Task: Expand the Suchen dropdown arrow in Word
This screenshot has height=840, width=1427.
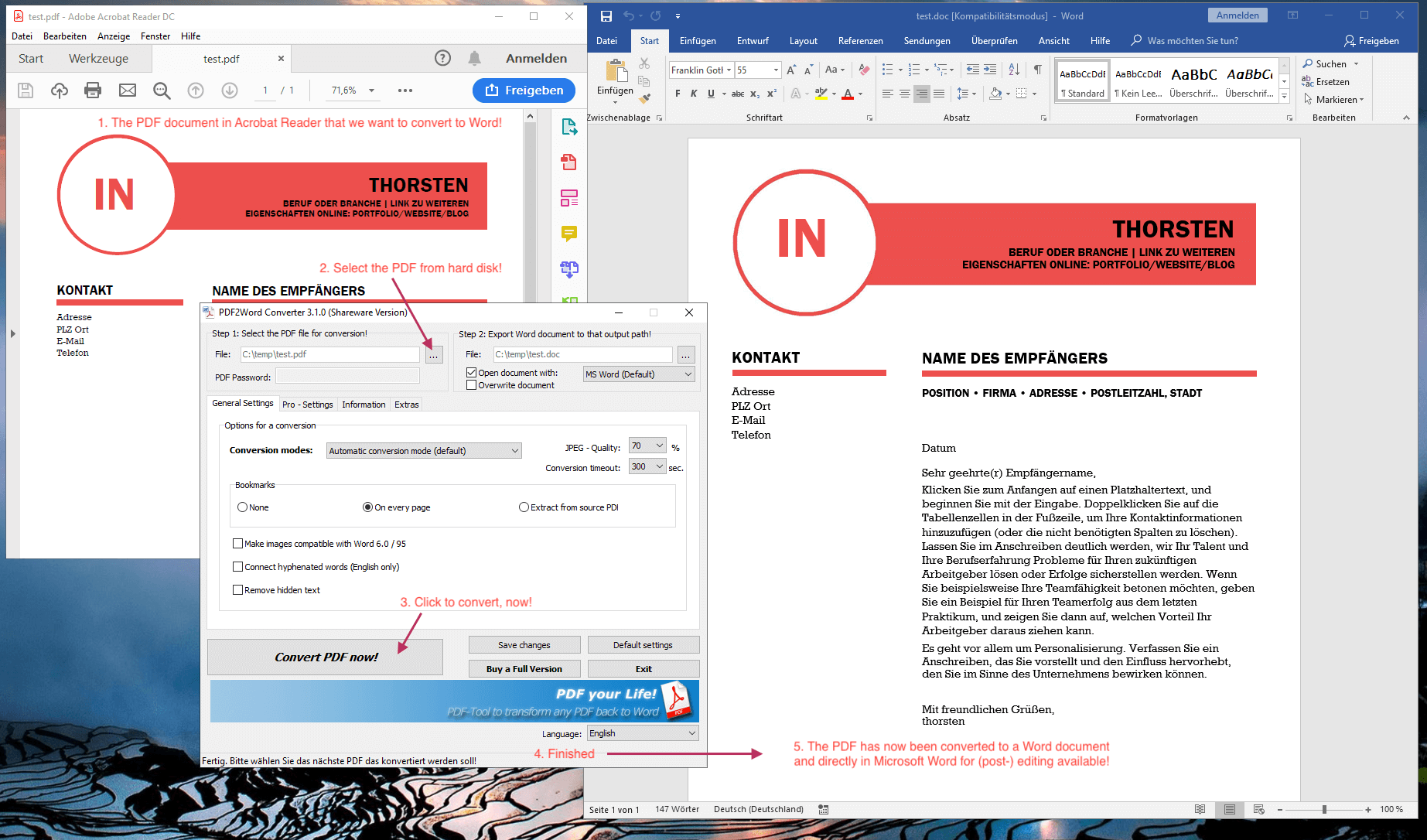Action: click(x=1356, y=64)
